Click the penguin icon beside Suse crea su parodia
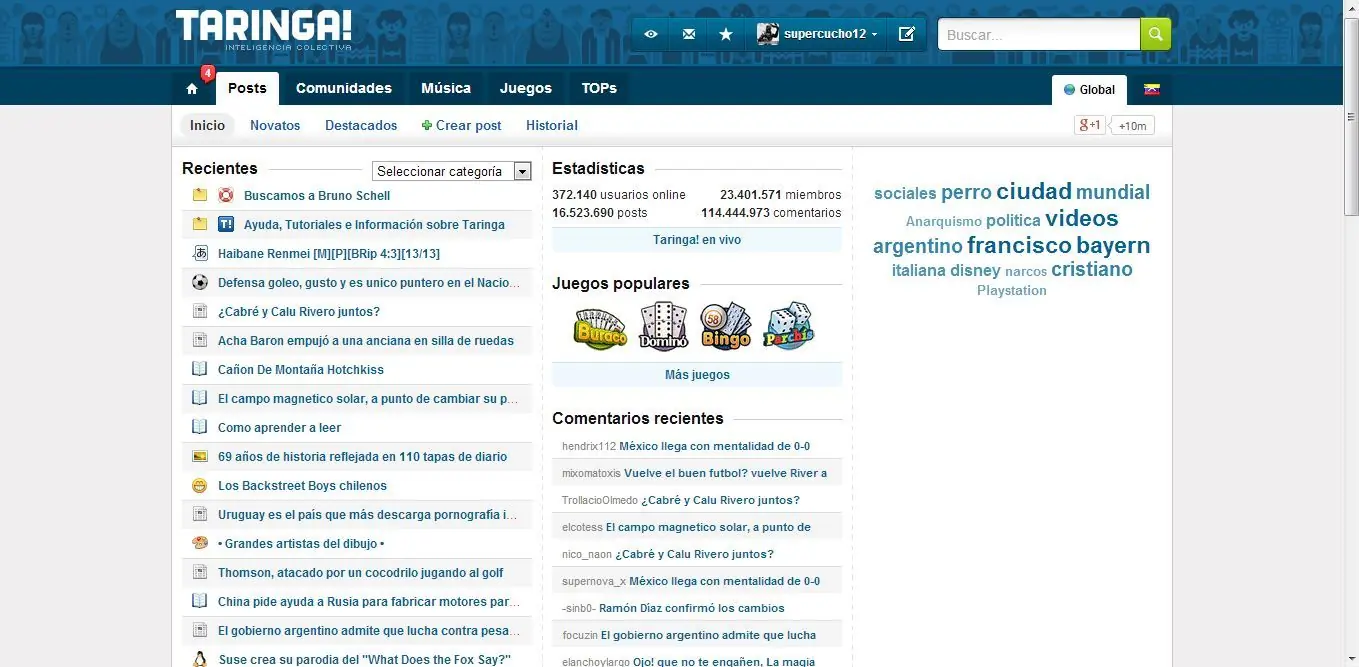This screenshot has width=1359, height=667. (x=200, y=659)
